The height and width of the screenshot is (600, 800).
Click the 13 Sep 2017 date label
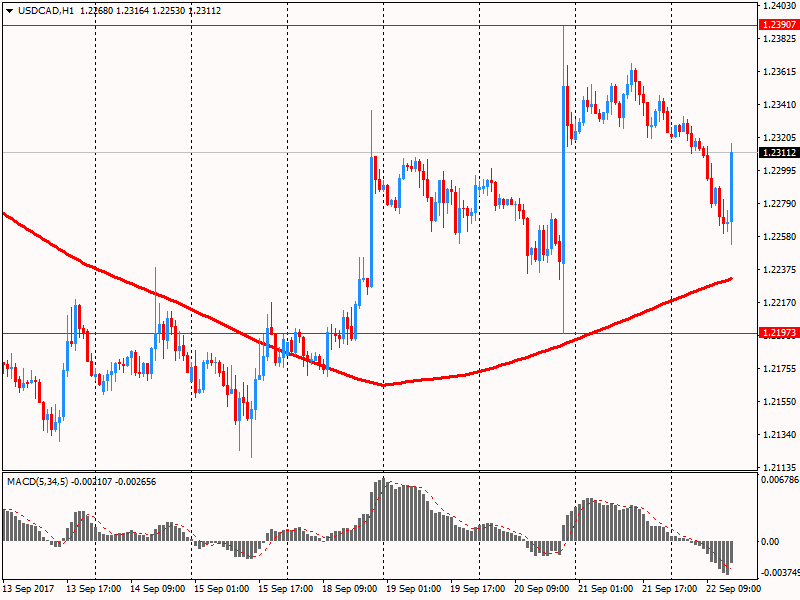pyautogui.click(x=28, y=589)
